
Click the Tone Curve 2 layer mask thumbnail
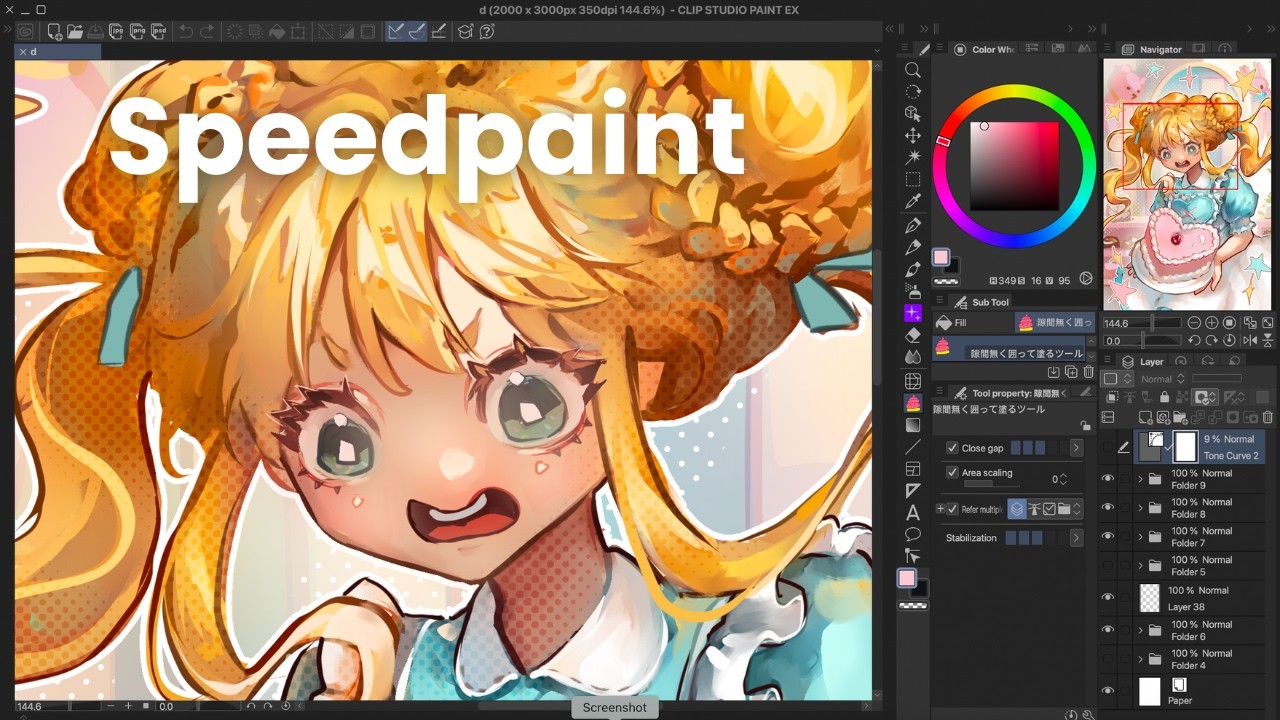click(x=1185, y=447)
